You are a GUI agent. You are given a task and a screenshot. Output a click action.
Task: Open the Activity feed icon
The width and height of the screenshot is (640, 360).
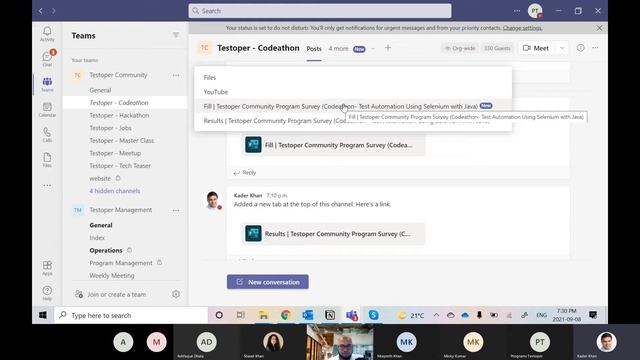[47, 34]
